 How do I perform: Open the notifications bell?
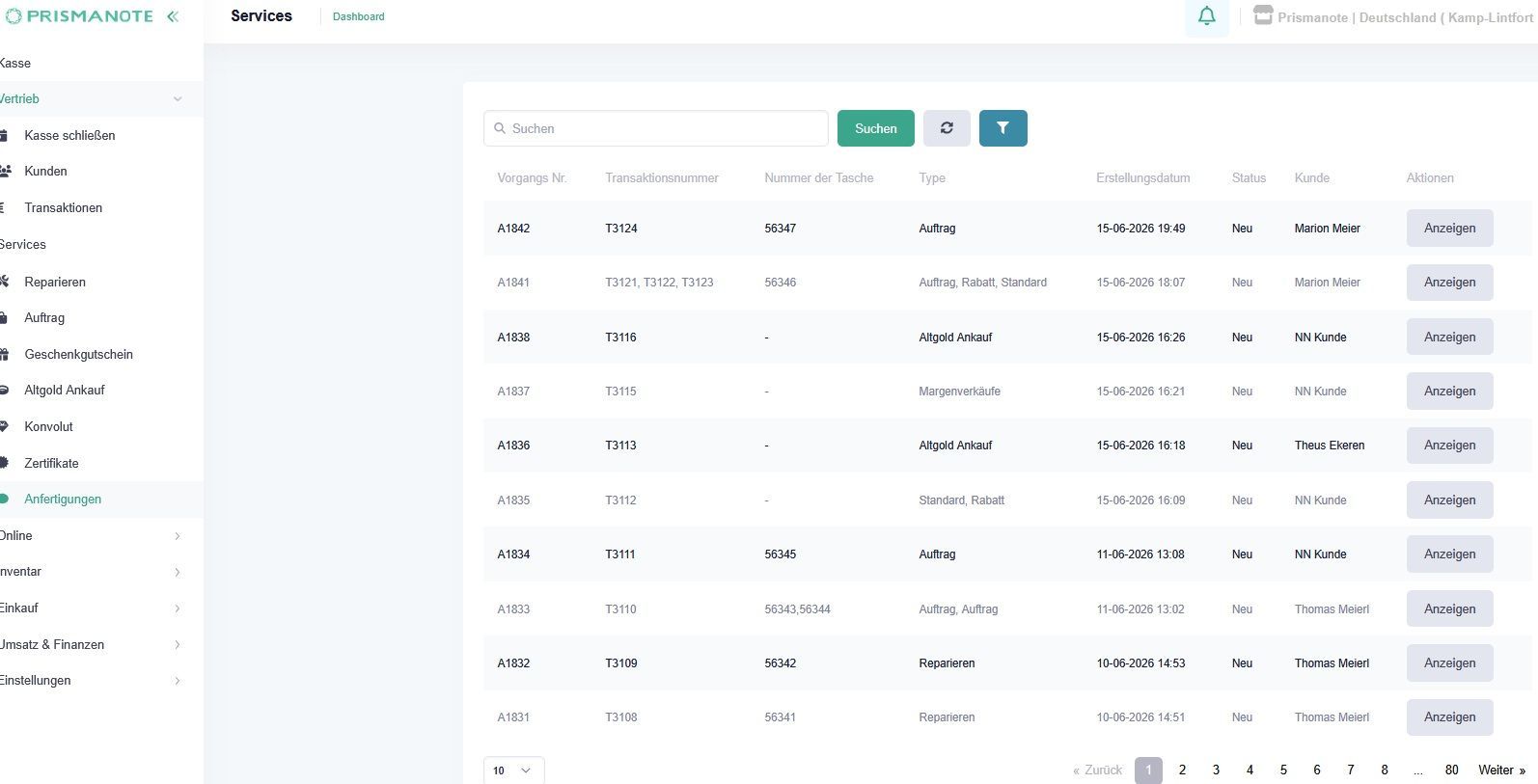(x=1206, y=16)
